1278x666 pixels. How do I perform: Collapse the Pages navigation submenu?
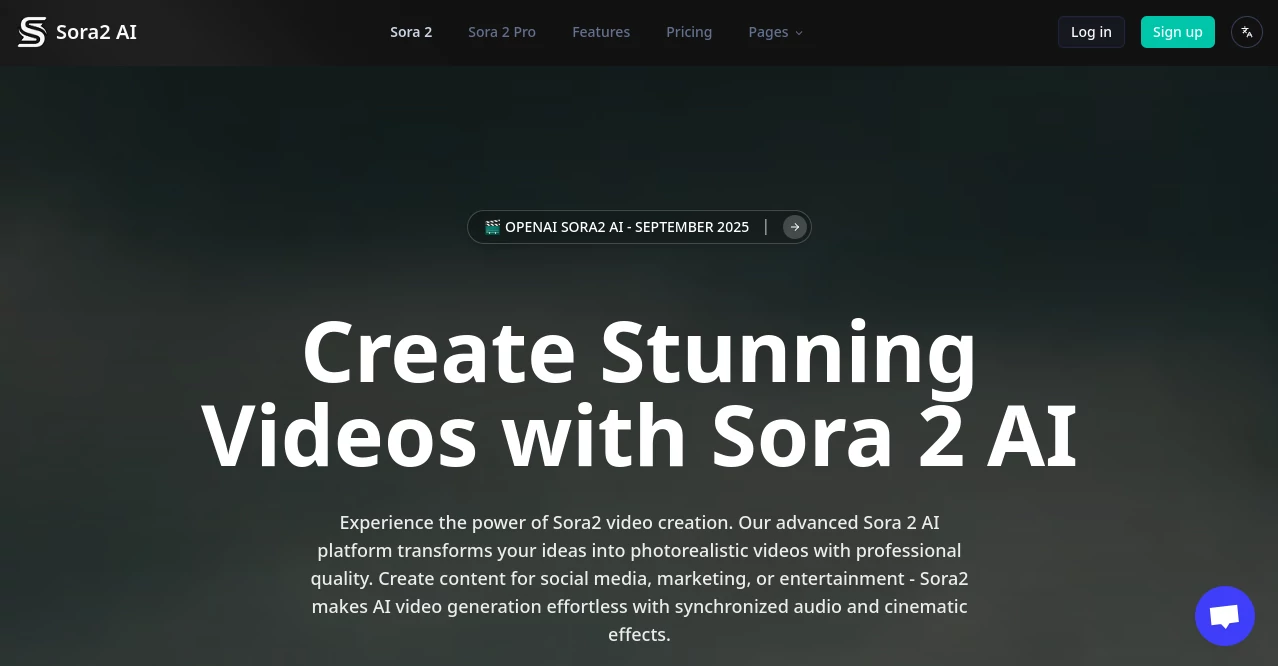point(768,32)
